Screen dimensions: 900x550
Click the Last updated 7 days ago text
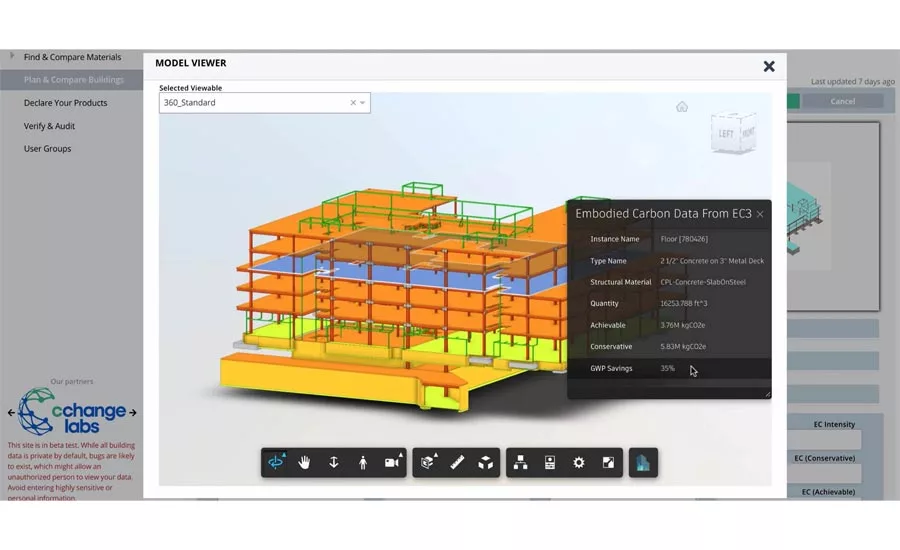852,82
